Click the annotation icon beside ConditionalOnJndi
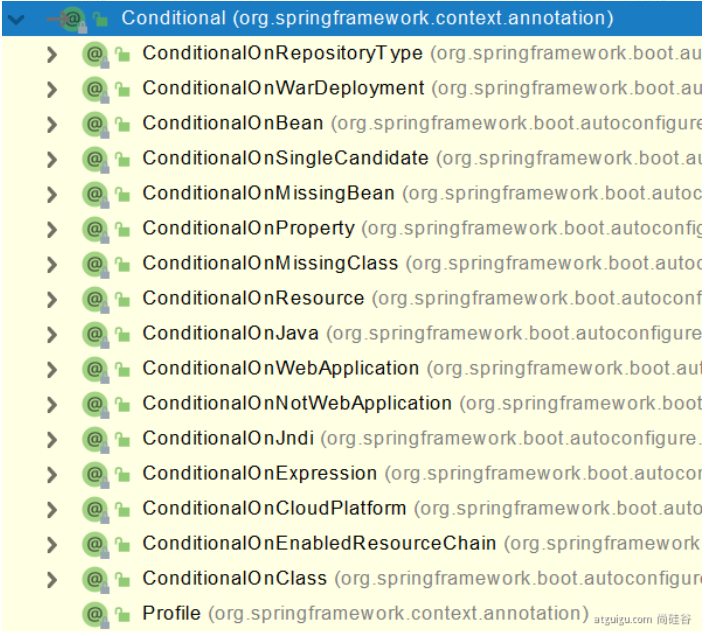The height and width of the screenshot is (636, 706). pos(95,440)
